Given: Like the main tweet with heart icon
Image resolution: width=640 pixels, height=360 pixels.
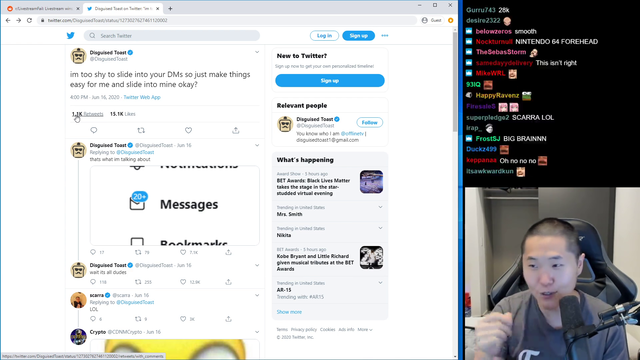Looking at the screenshot, I should tap(188, 130).
